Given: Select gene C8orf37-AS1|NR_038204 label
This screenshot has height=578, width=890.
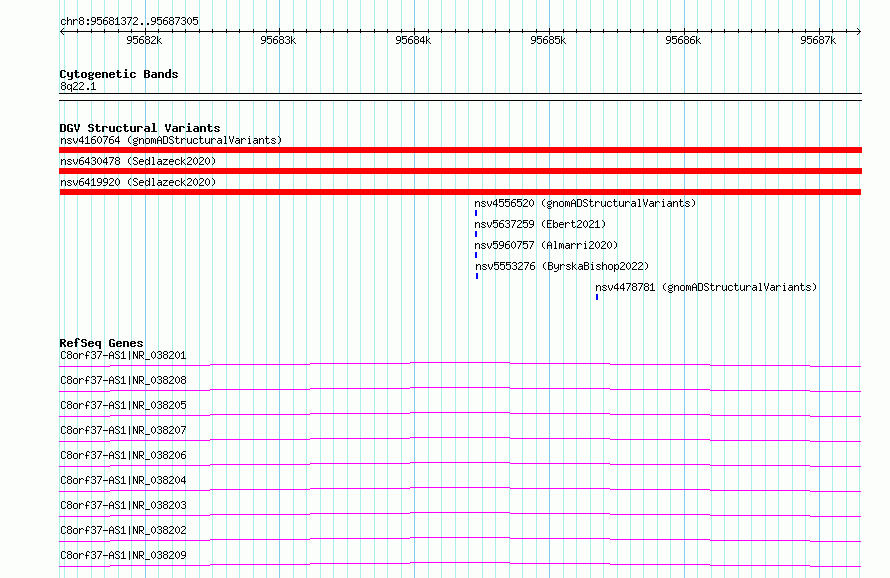Looking at the screenshot, I should click(x=123, y=480).
